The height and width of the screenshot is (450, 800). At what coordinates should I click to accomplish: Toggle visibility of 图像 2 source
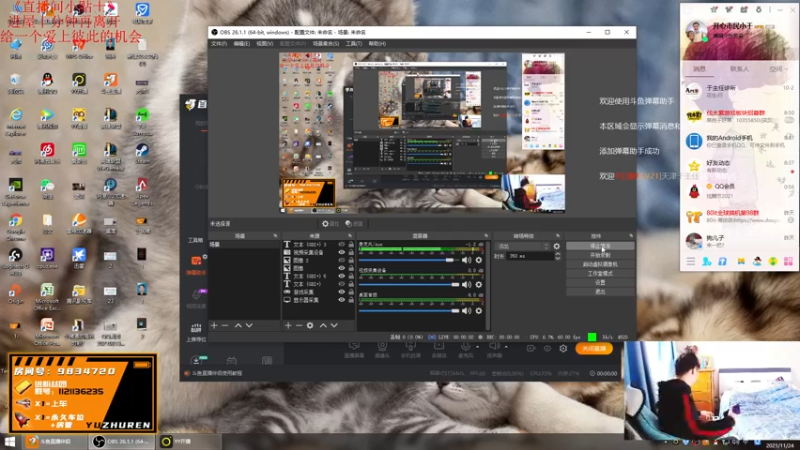click(x=341, y=260)
